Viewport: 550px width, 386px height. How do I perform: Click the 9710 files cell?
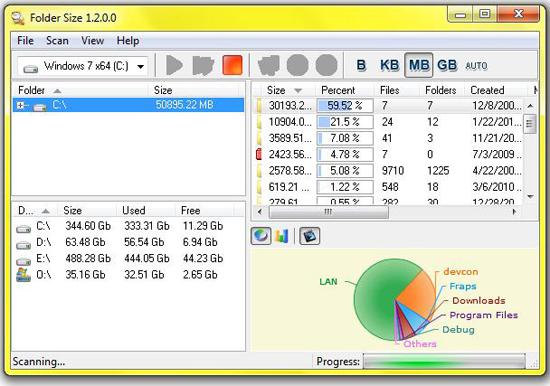(x=393, y=171)
